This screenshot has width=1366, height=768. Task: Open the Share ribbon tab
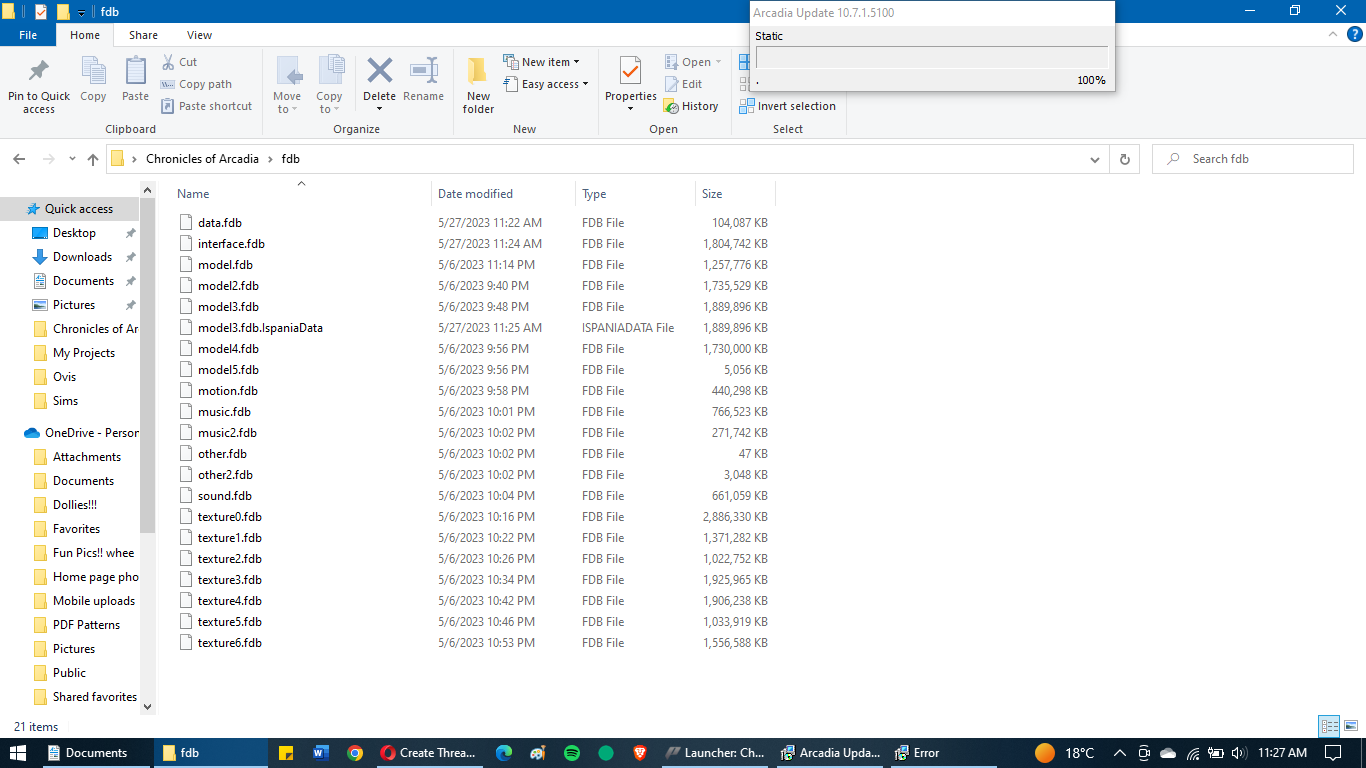143,35
